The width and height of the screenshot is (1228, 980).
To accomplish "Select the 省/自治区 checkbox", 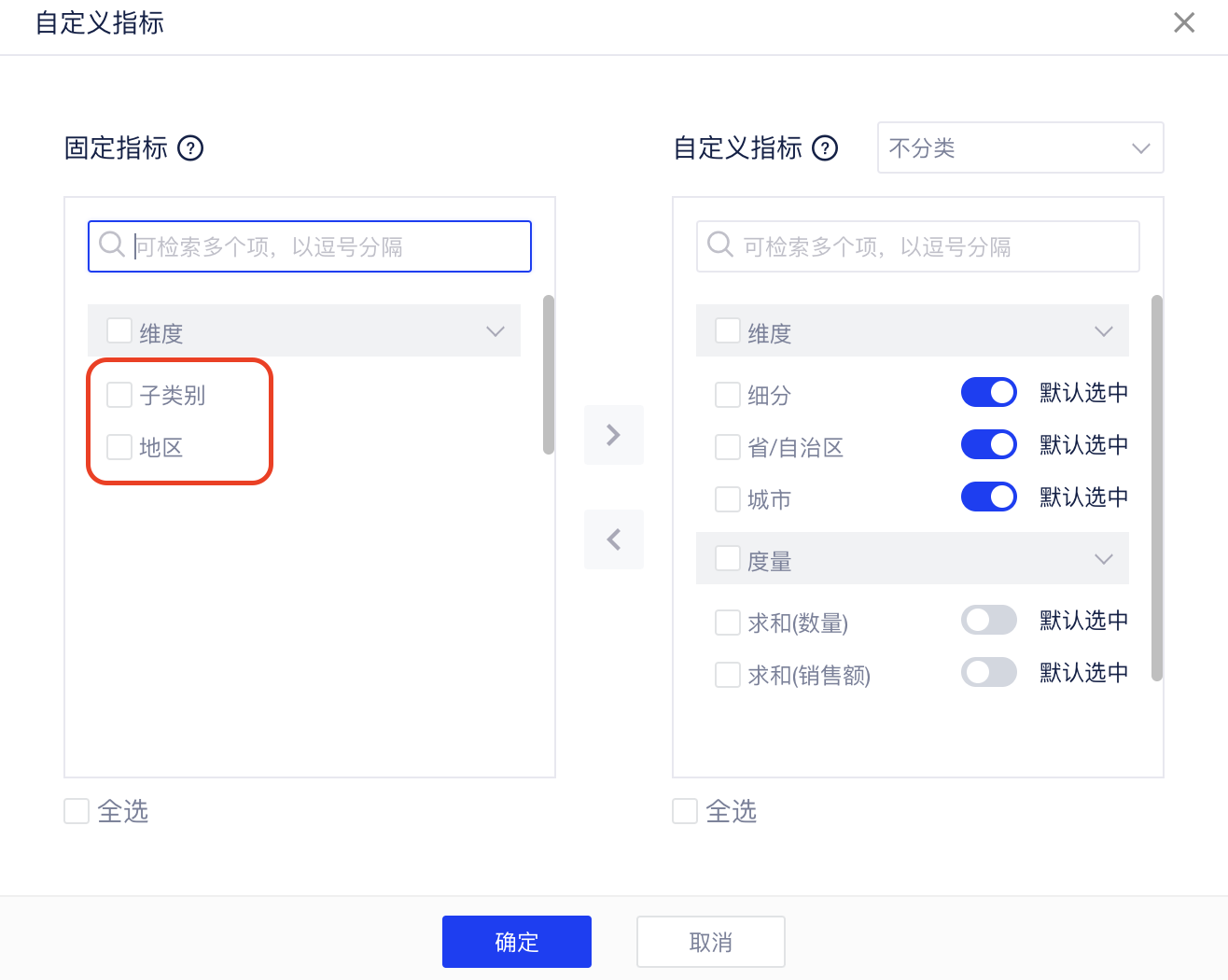I will 728,447.
